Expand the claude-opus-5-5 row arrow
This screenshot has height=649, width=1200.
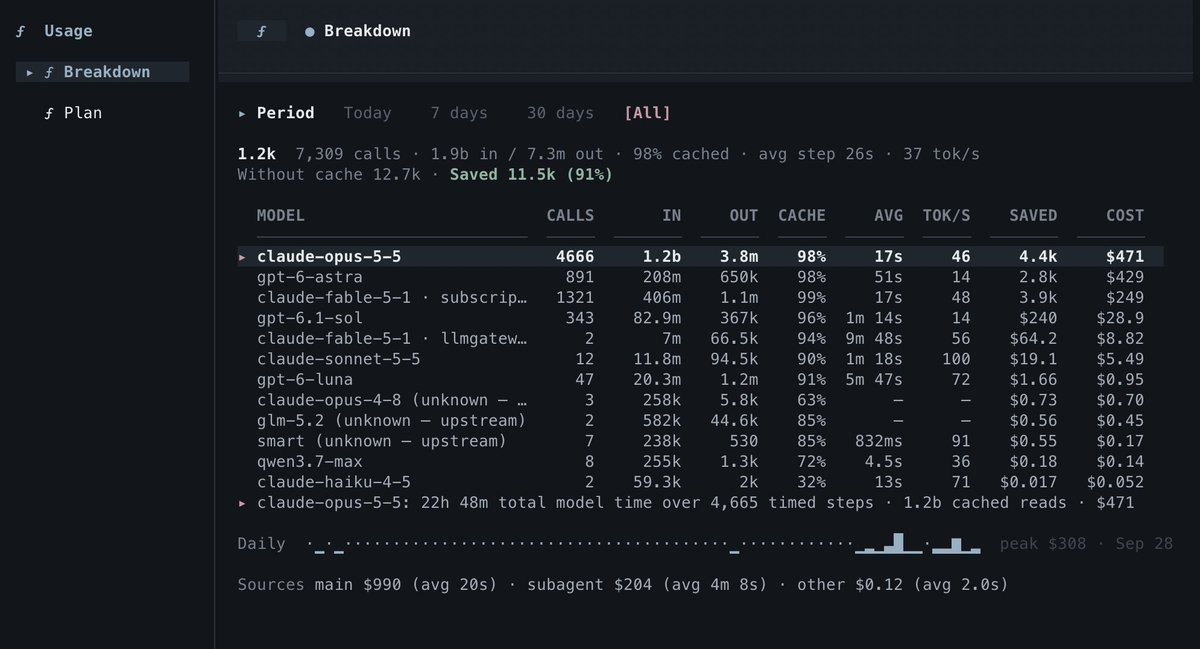pos(242,257)
